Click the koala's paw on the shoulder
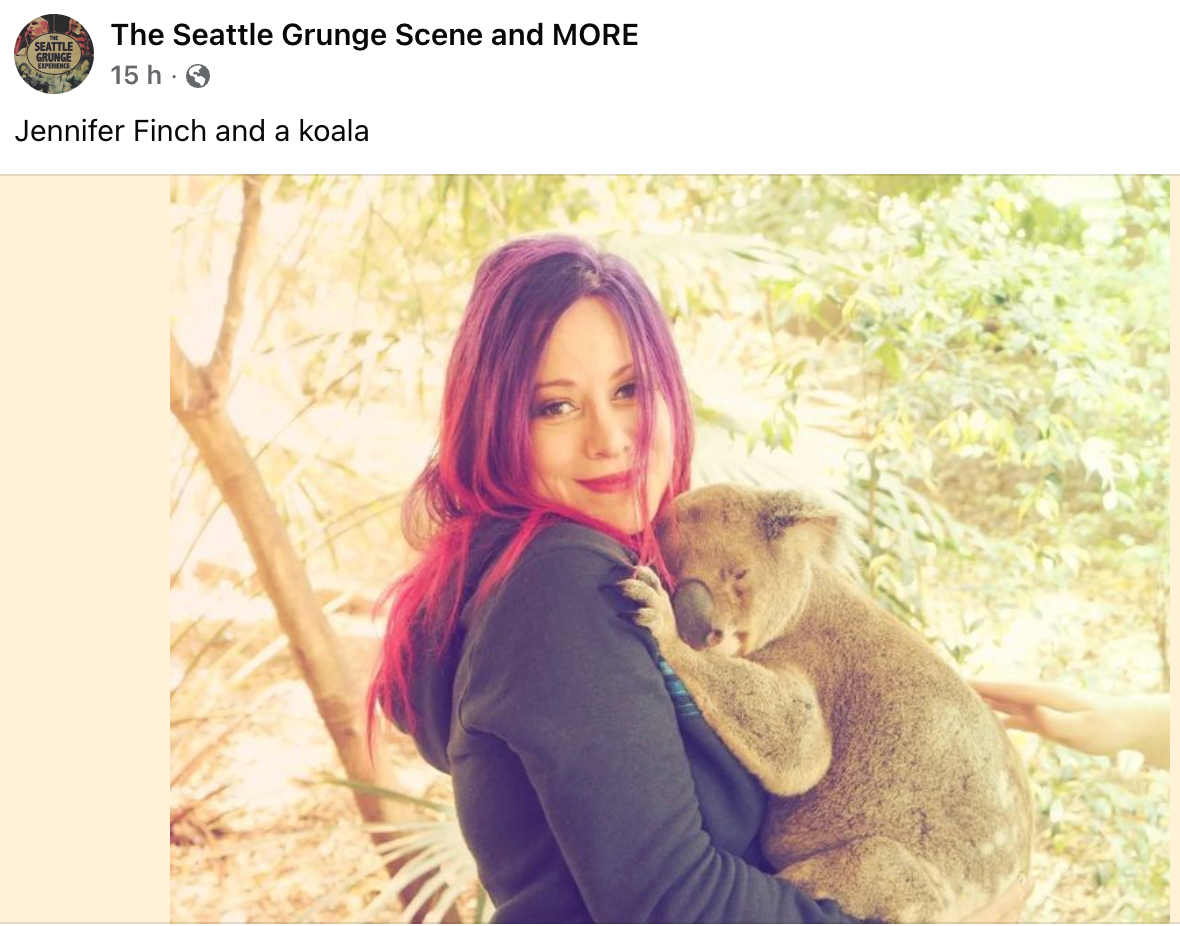 click(644, 597)
